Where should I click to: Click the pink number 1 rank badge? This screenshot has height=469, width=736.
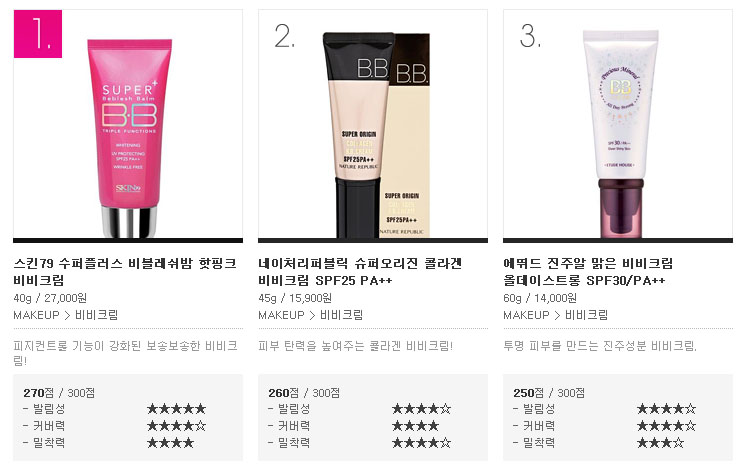[38, 34]
